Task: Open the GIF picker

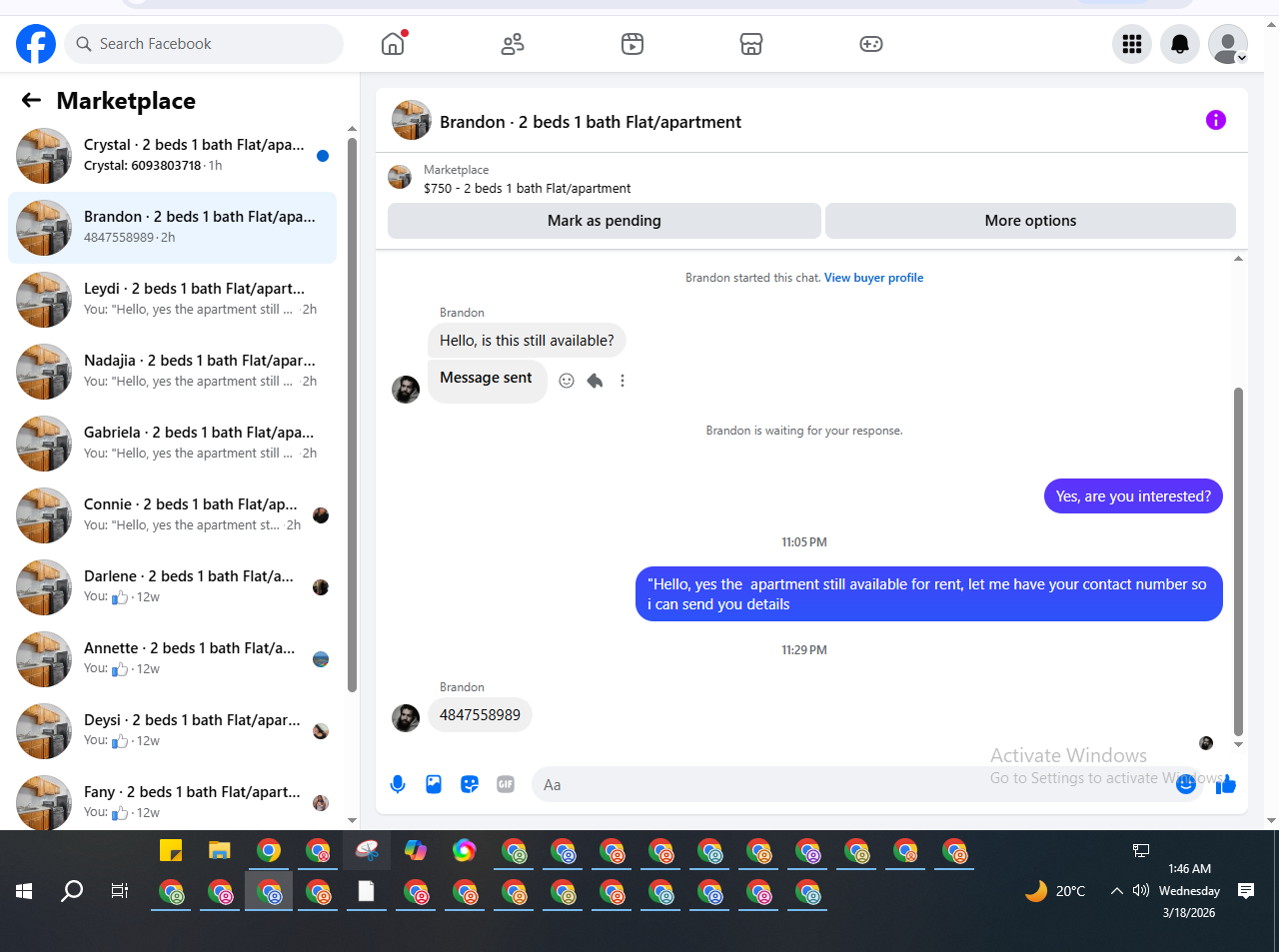Action: 506,784
